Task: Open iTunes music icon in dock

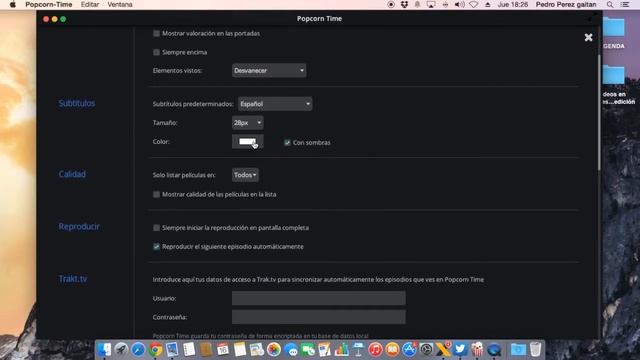Action: tap(375, 350)
